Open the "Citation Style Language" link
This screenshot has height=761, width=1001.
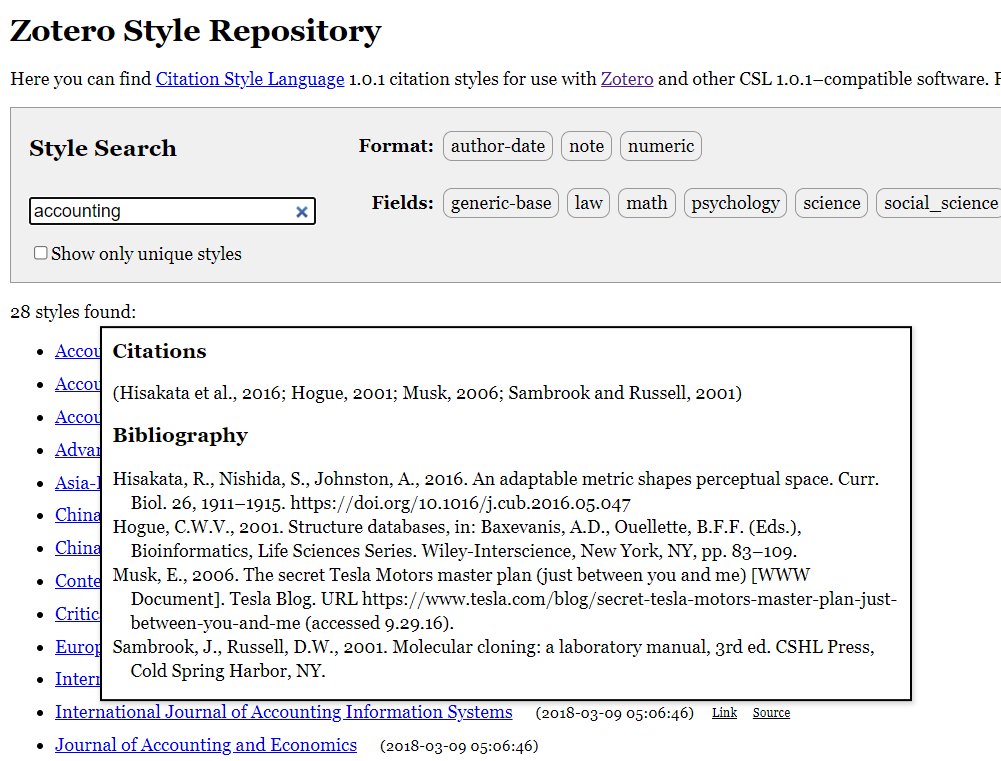tap(249, 79)
